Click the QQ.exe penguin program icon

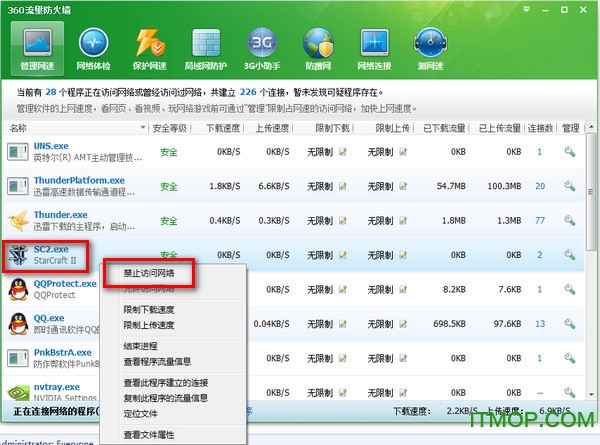point(18,324)
